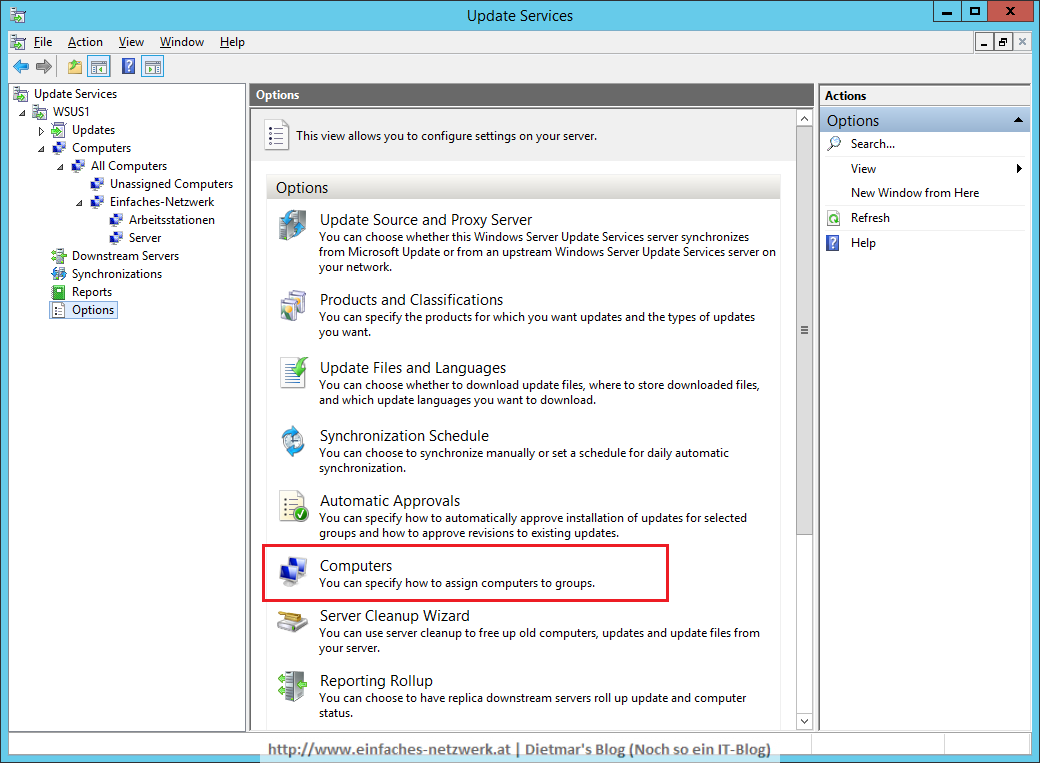Open Update Source and Proxy Server settings
1040x763 pixels.
point(426,220)
